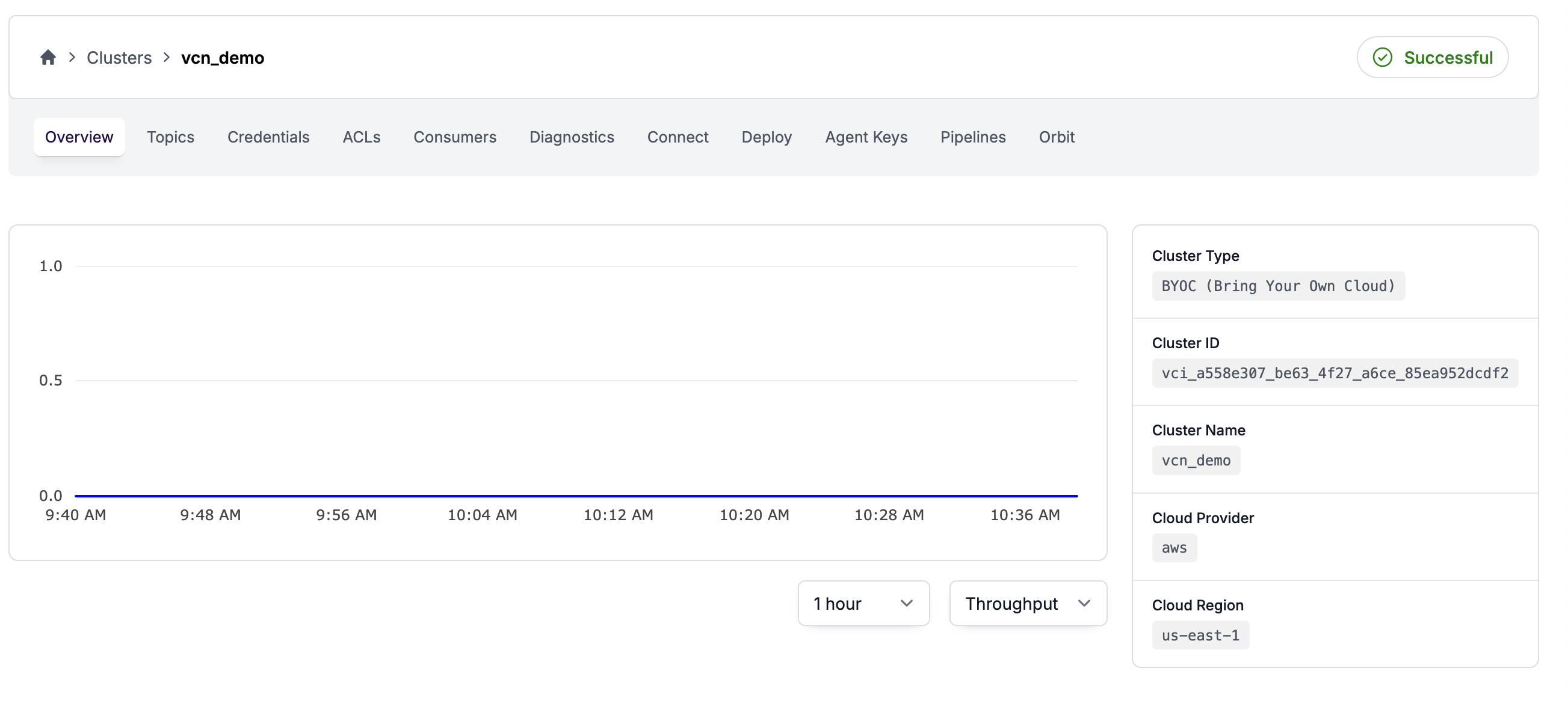Go to the ACLs tab
The image size is (1568, 706).
(361, 137)
